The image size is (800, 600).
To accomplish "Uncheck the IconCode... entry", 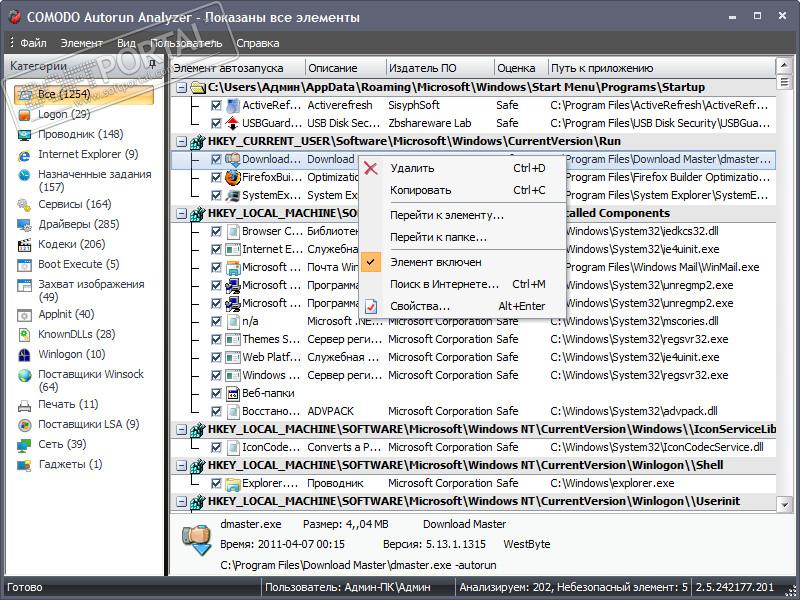I will click(x=216, y=447).
